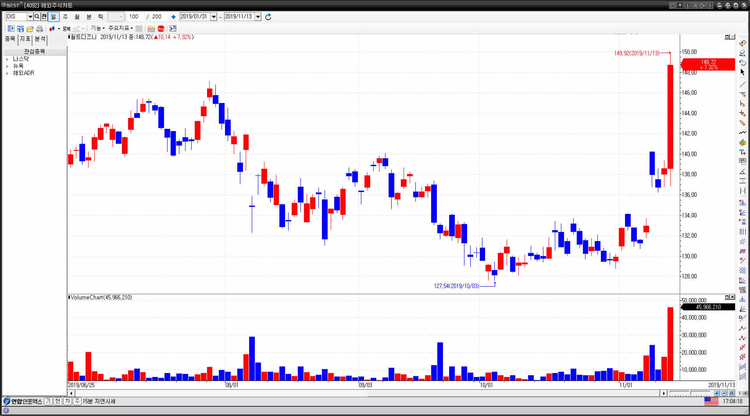Open the 2019/01/31 start date dropdown
The image size is (750, 416).
coord(213,17)
